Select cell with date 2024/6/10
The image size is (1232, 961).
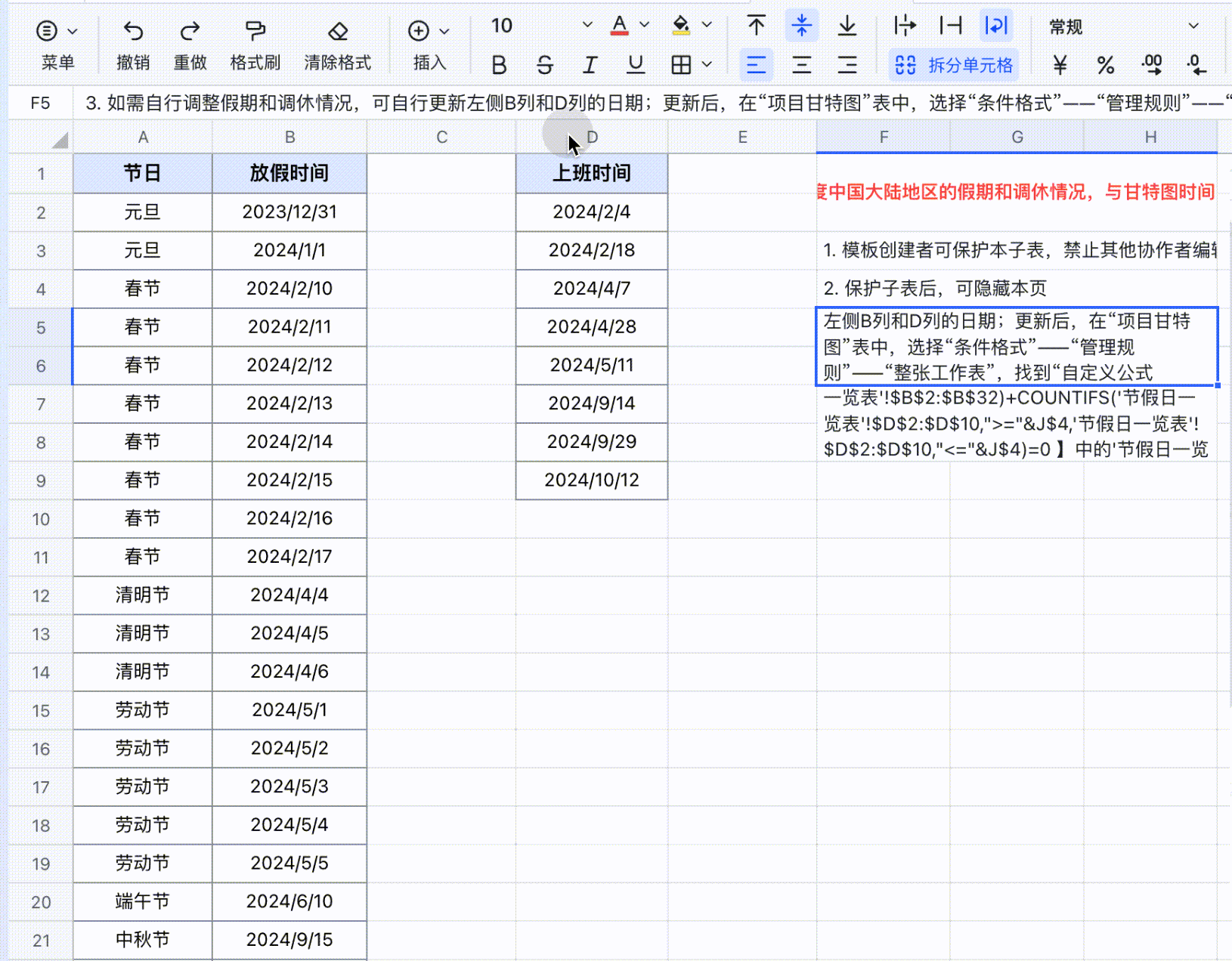289,901
